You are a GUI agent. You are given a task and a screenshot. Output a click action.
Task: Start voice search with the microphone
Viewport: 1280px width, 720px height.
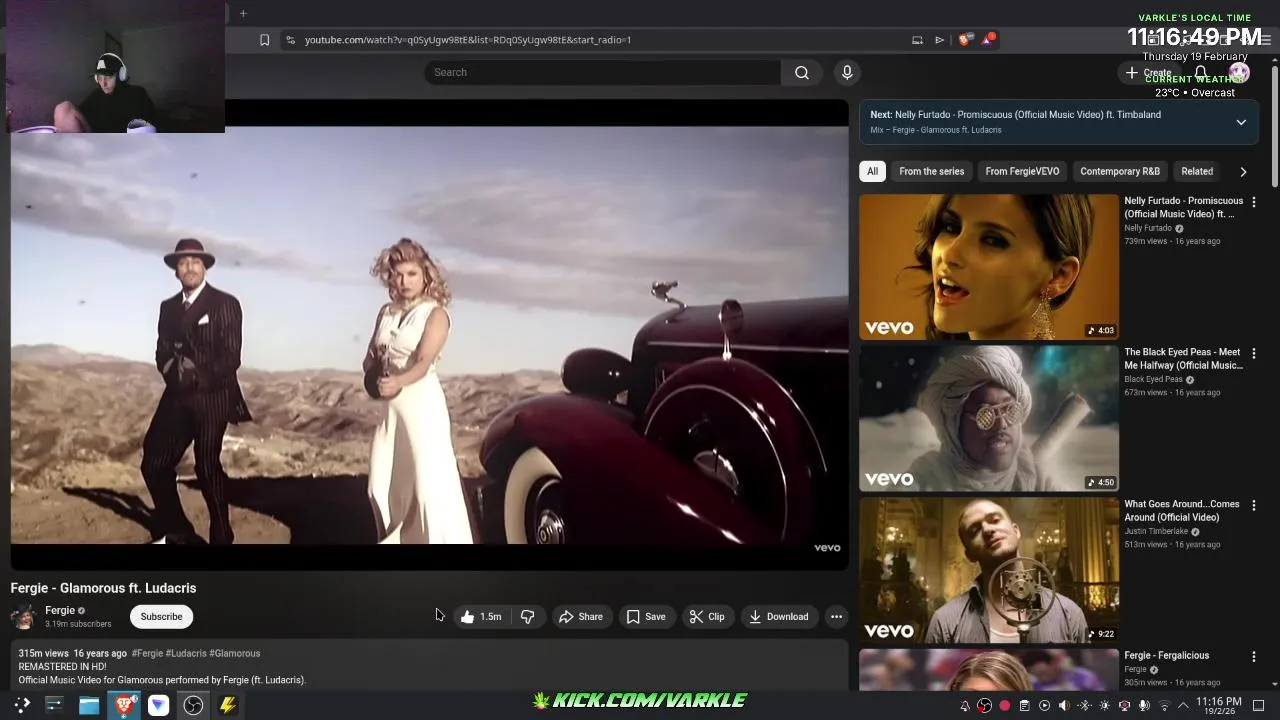pyautogui.click(x=847, y=72)
